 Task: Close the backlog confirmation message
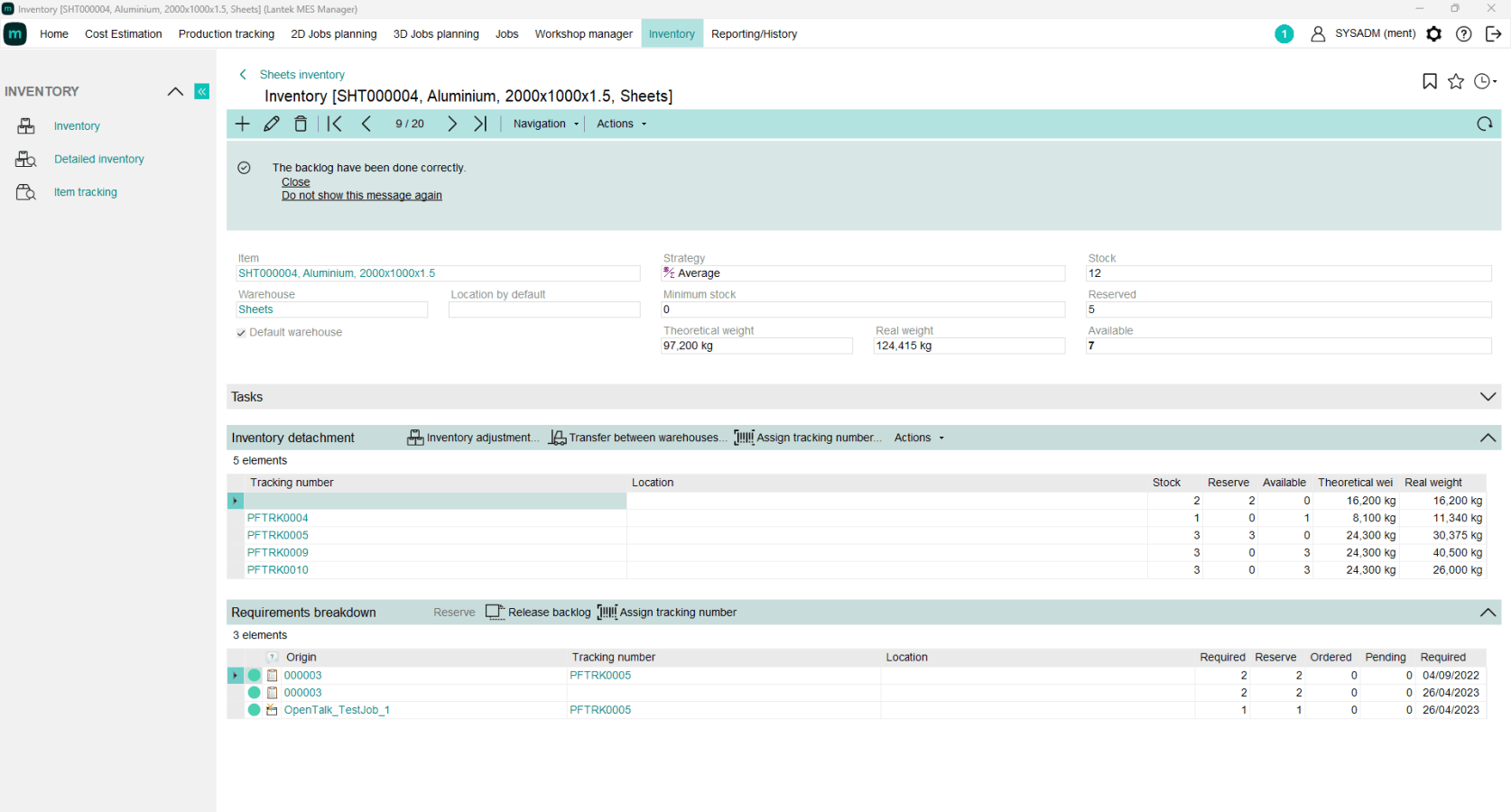(x=295, y=182)
